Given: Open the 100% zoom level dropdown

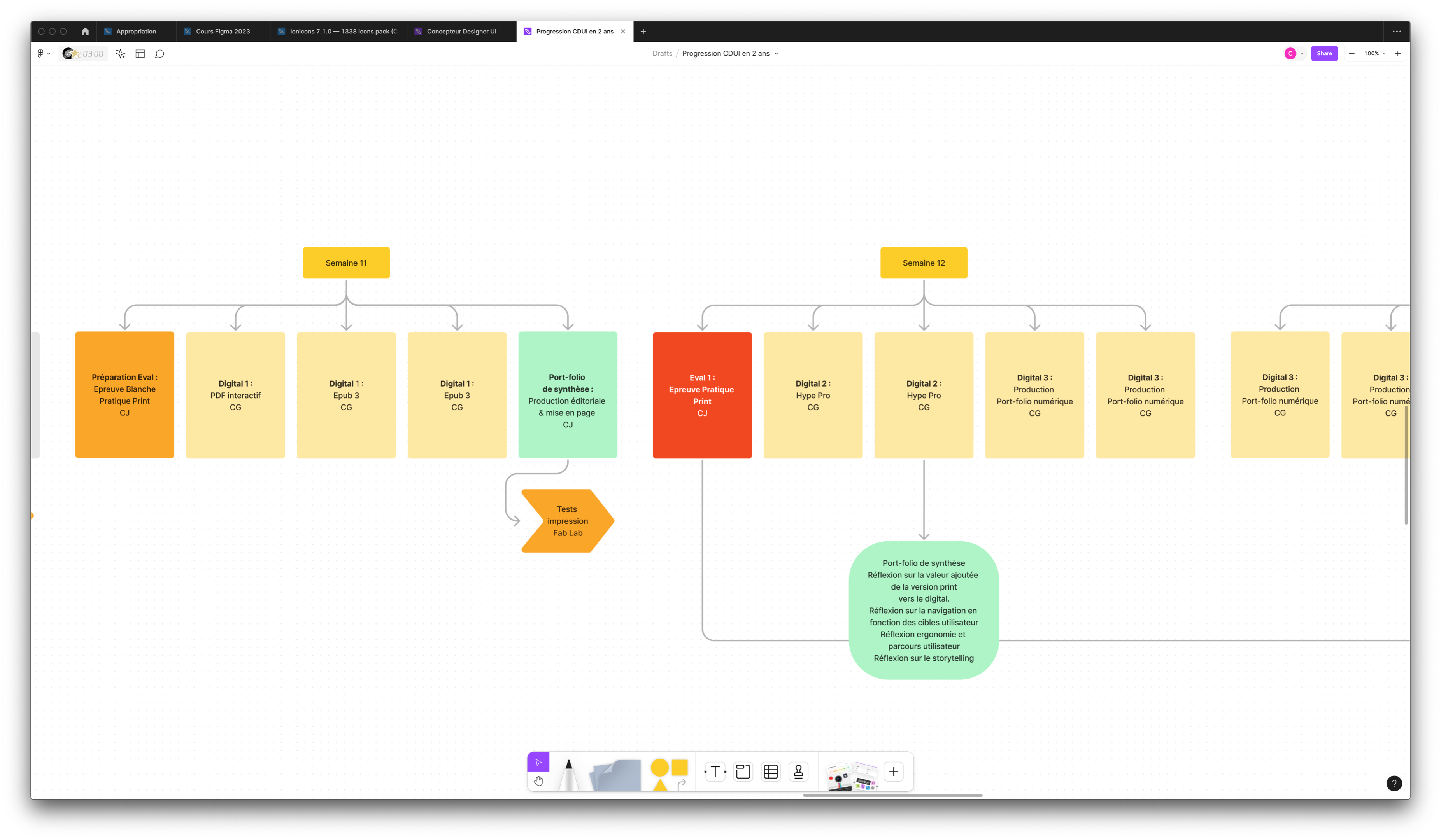Looking at the screenshot, I should (x=1374, y=54).
